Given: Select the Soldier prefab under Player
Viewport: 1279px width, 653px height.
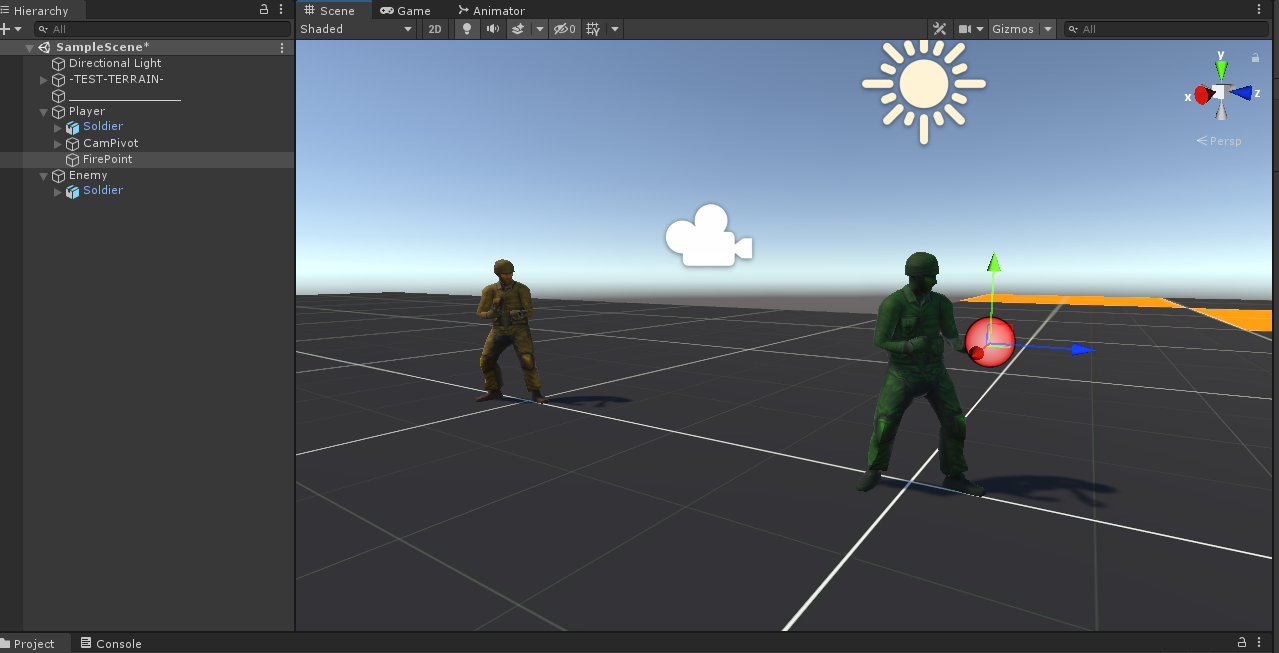Looking at the screenshot, I should (103, 127).
